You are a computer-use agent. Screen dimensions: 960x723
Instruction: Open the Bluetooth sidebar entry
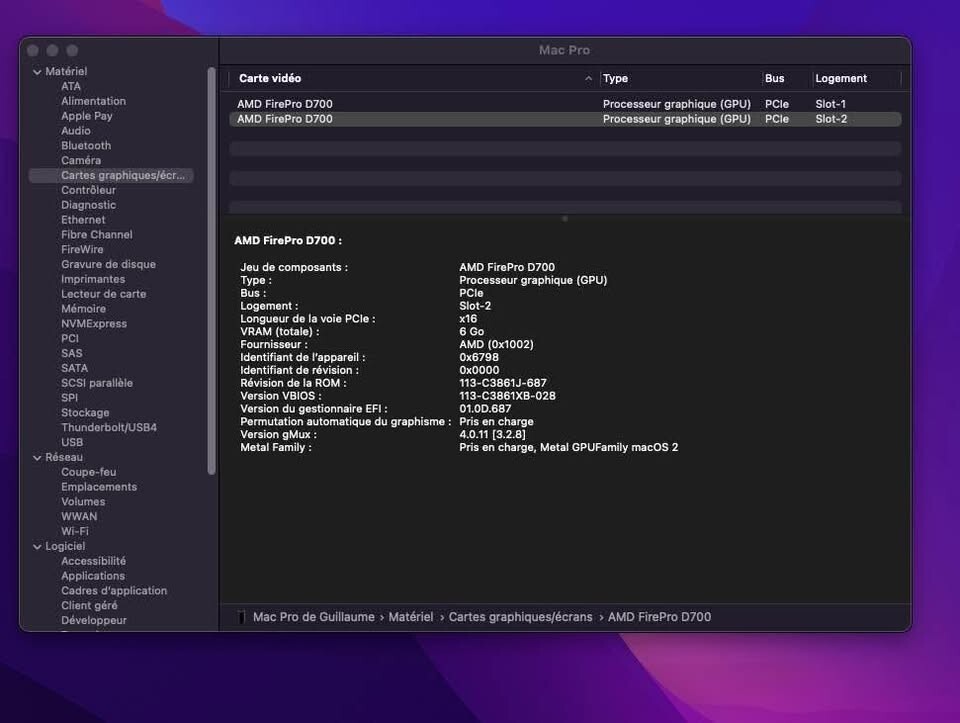coord(86,146)
